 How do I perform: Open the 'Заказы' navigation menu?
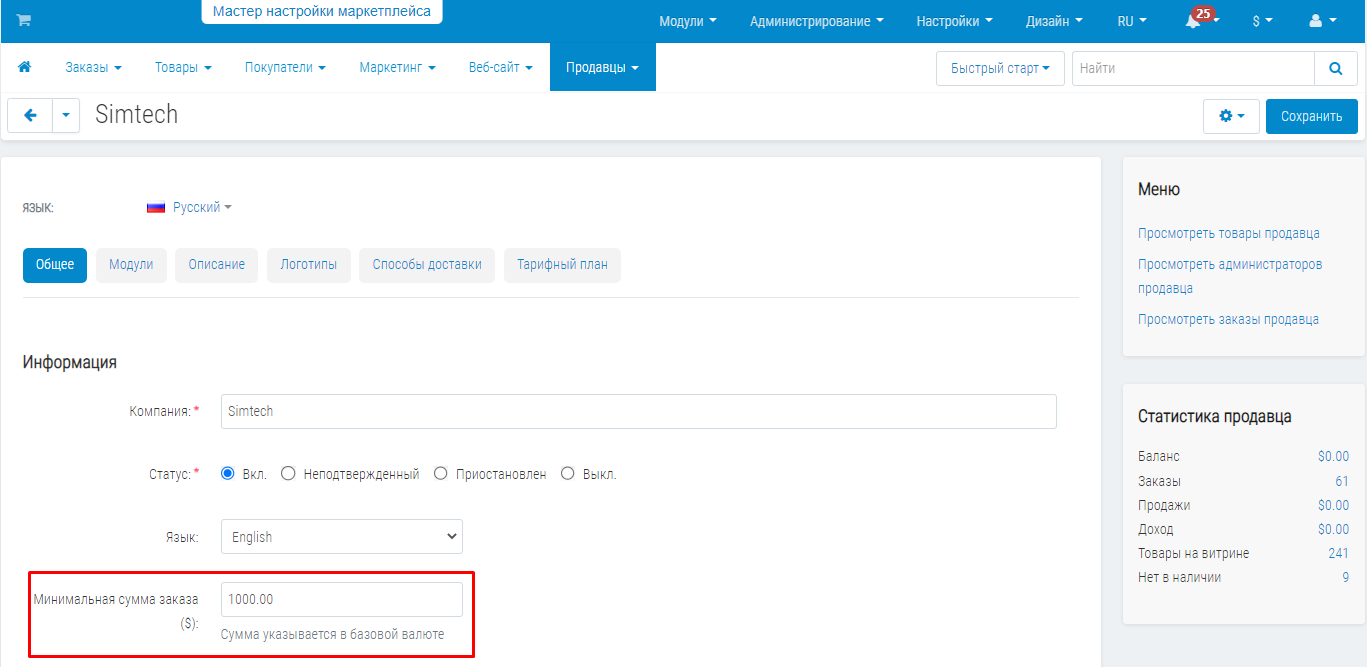coord(94,67)
